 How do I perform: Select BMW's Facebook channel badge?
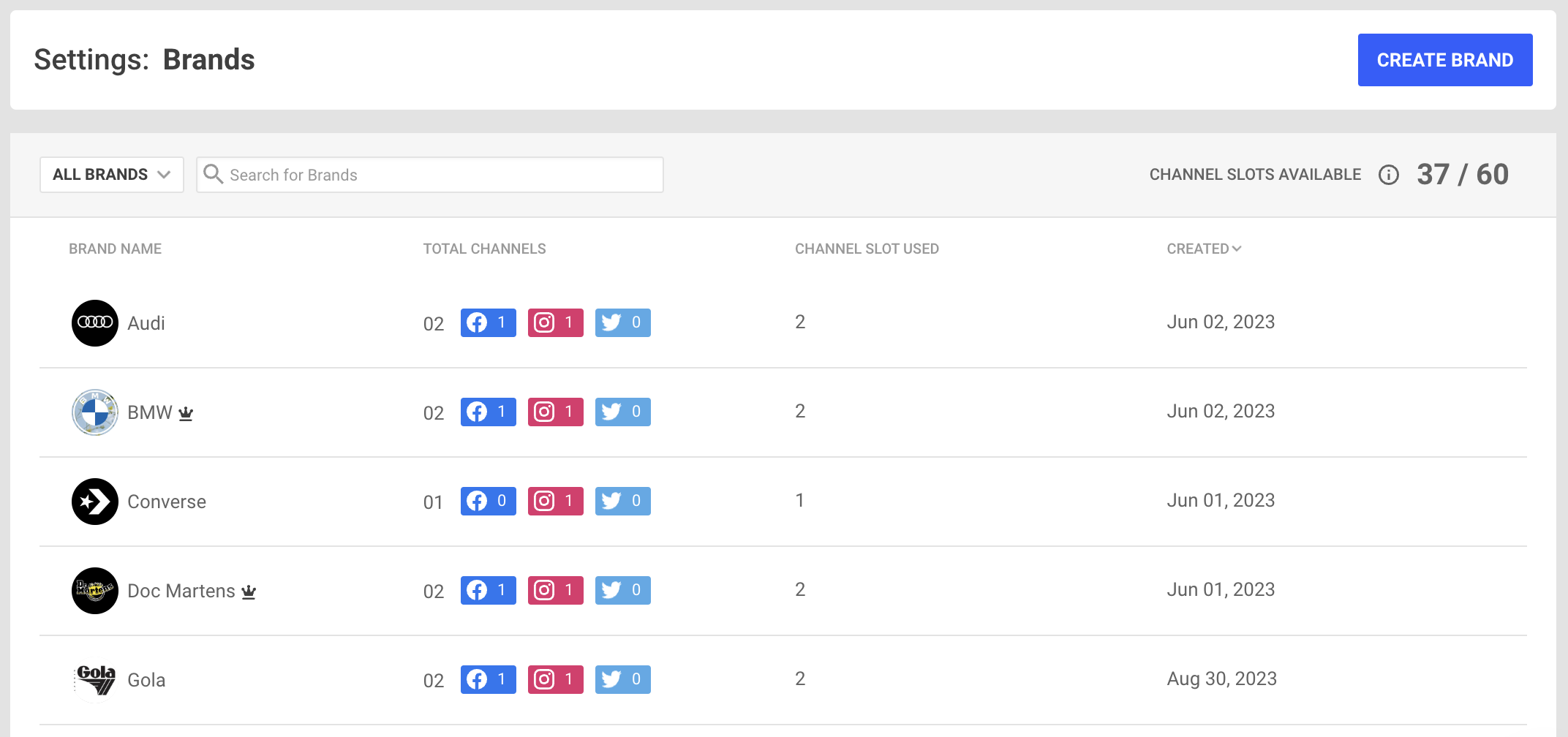489,412
